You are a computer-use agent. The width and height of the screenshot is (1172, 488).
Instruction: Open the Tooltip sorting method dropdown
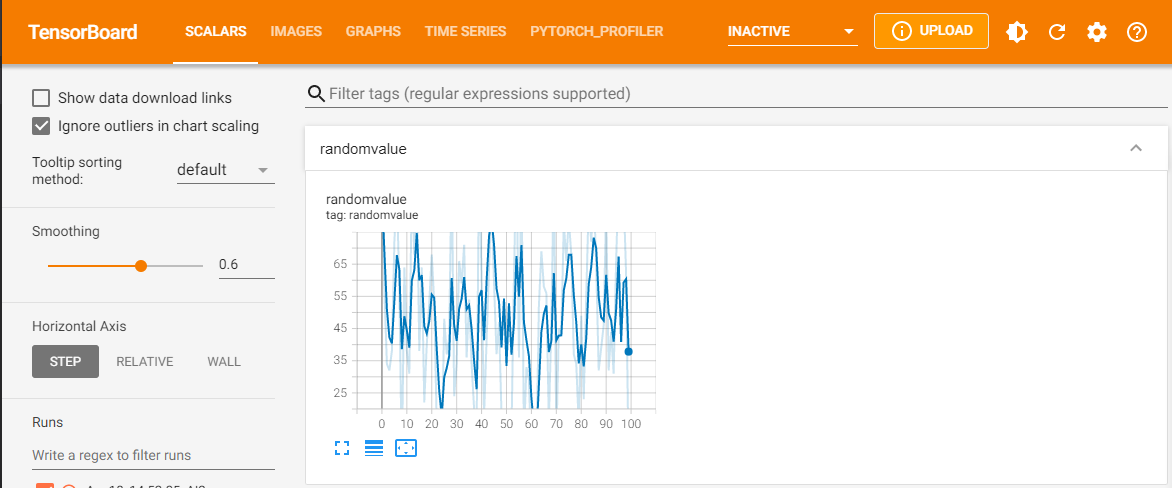click(x=224, y=170)
